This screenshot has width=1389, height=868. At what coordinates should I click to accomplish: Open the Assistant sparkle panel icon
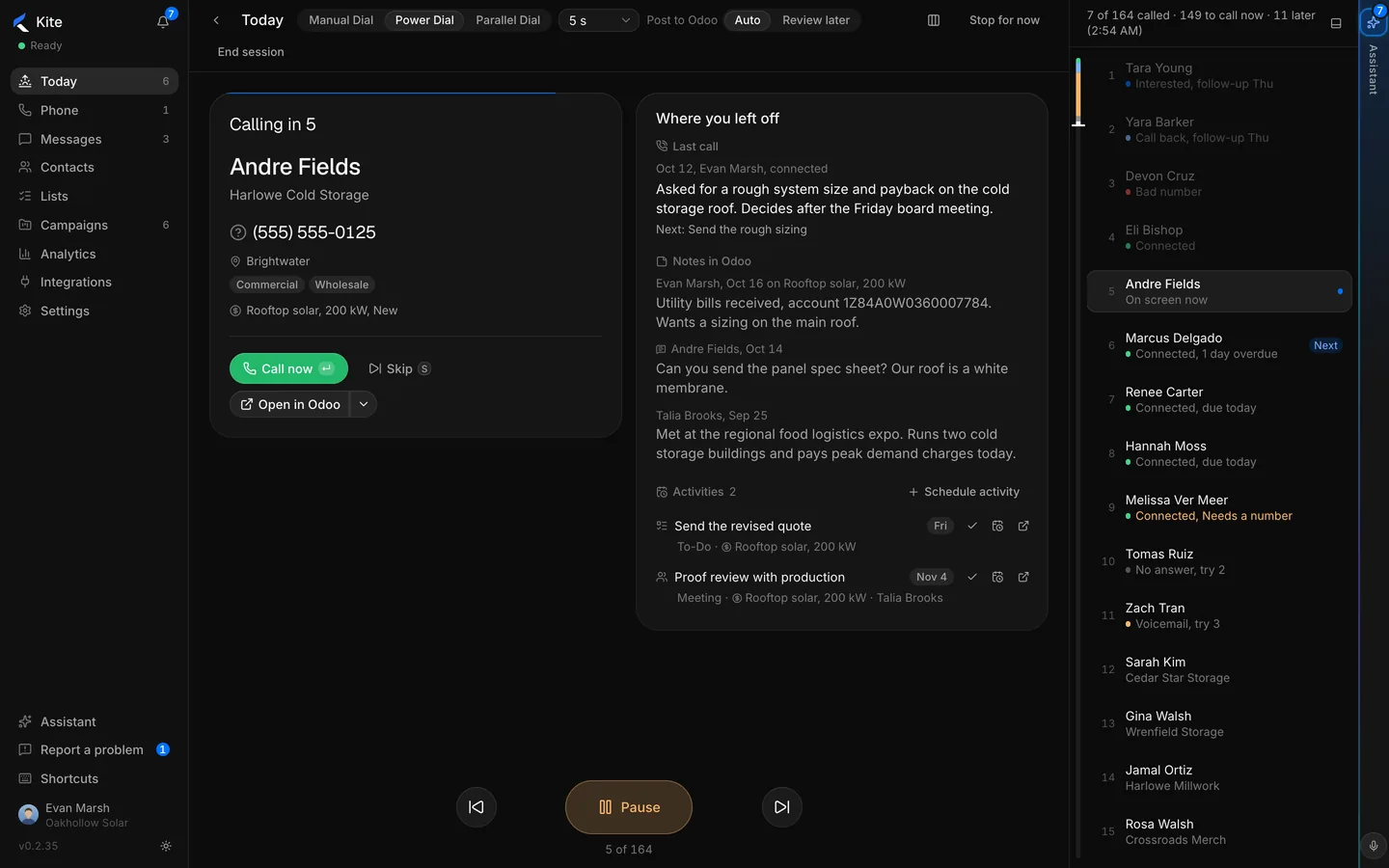pyautogui.click(x=1373, y=22)
